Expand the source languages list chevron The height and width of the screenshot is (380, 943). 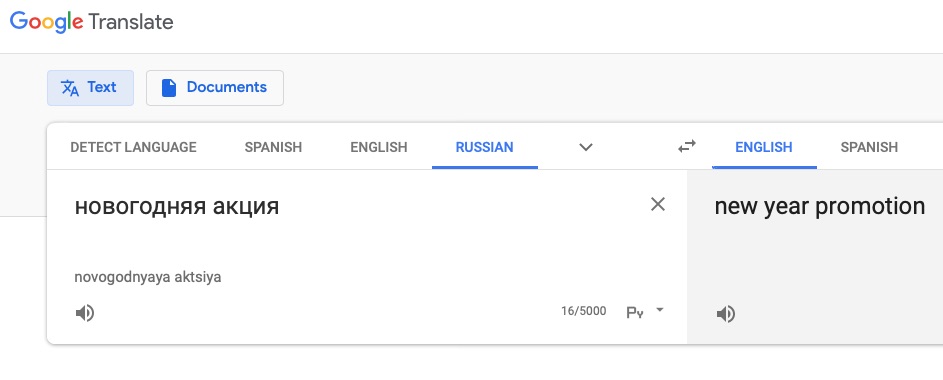click(586, 147)
